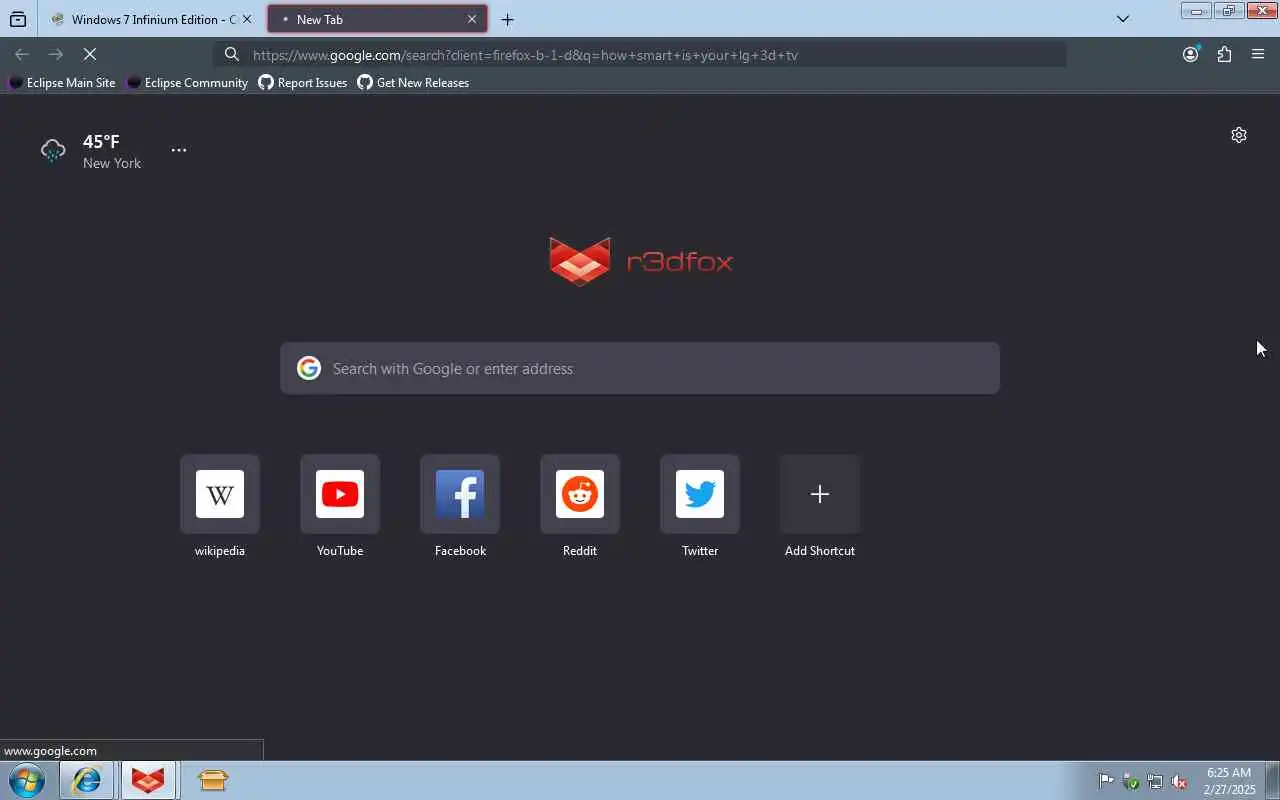This screenshot has height=800, width=1280.
Task: Open the Action Center flag tray icon
Action: (1106, 781)
